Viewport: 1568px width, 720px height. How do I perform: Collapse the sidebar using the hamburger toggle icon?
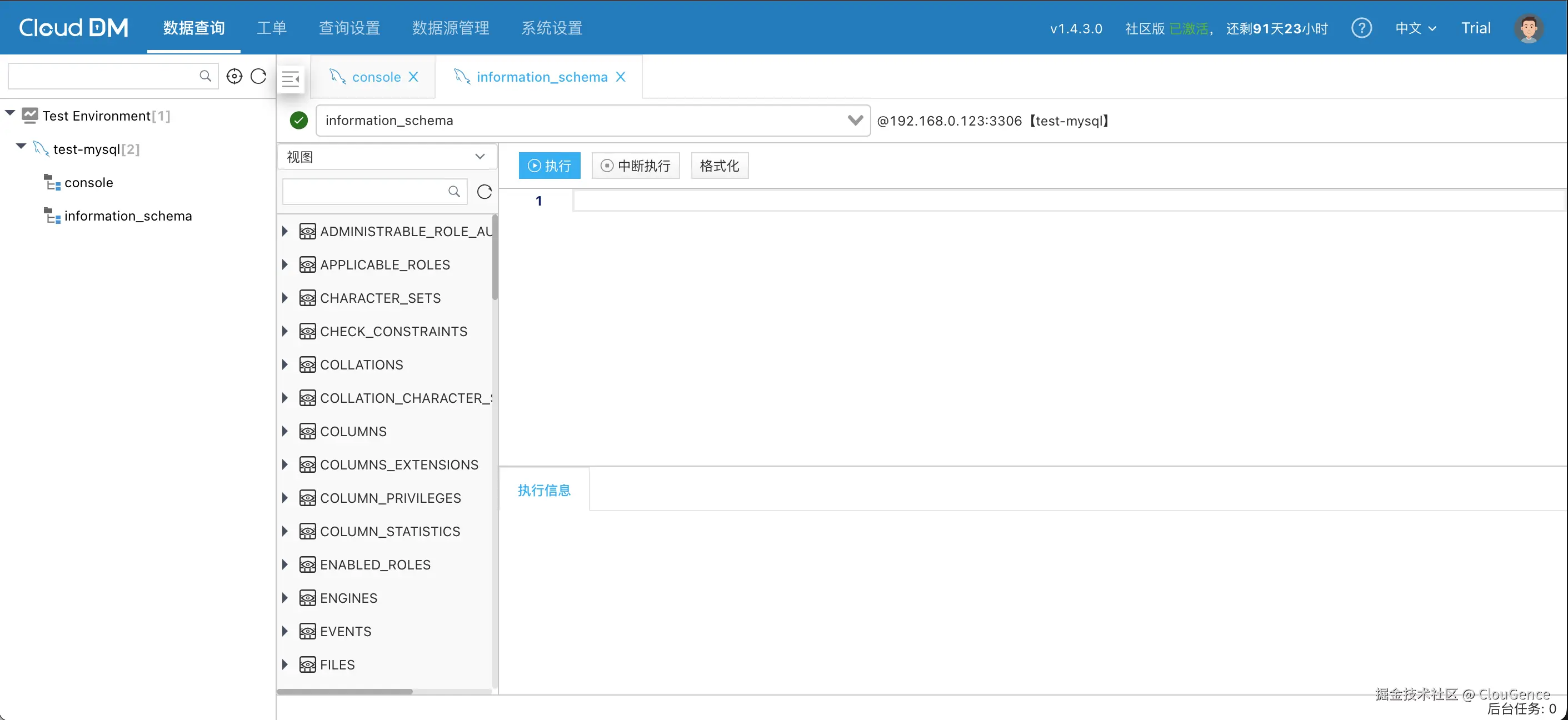(291, 78)
